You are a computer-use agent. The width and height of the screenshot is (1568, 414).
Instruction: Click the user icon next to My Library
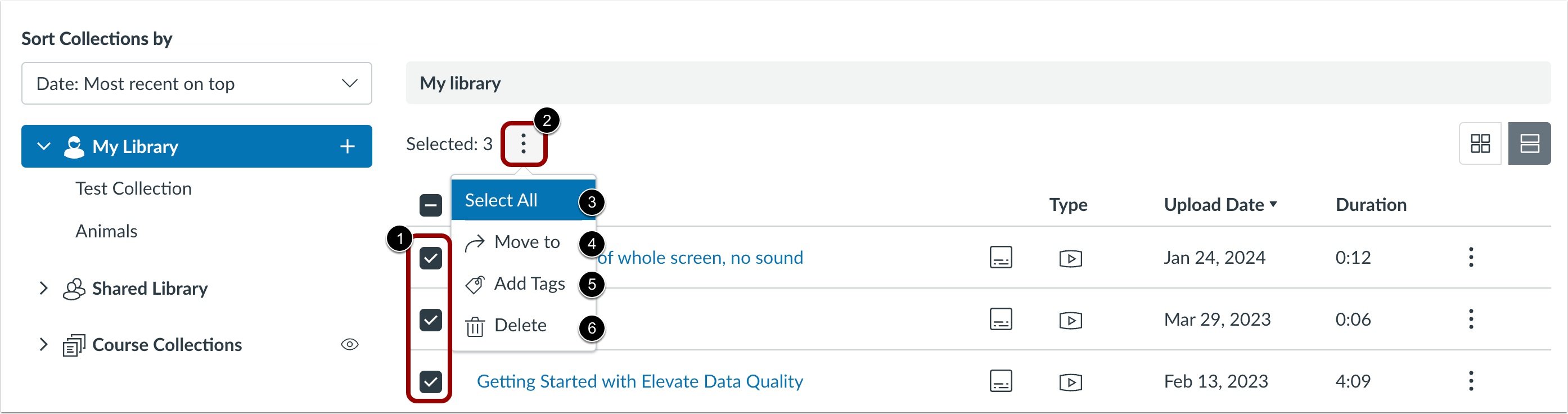pyautogui.click(x=75, y=146)
